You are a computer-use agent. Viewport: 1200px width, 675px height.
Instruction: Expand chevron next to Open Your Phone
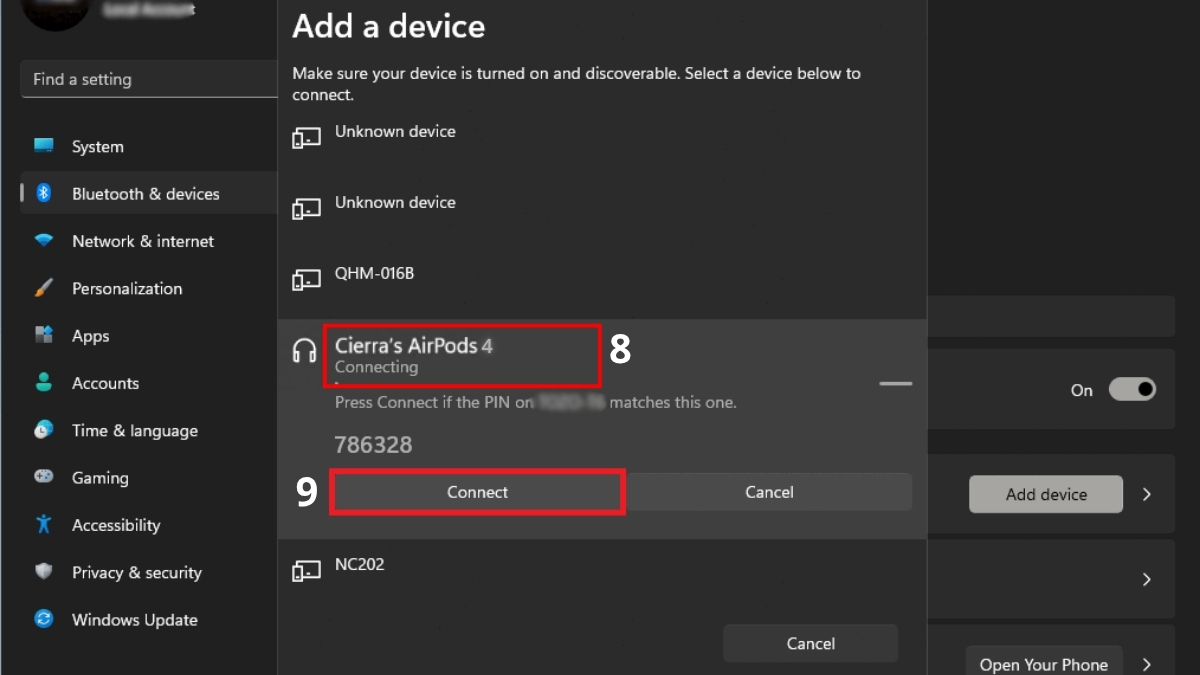[1147, 664]
